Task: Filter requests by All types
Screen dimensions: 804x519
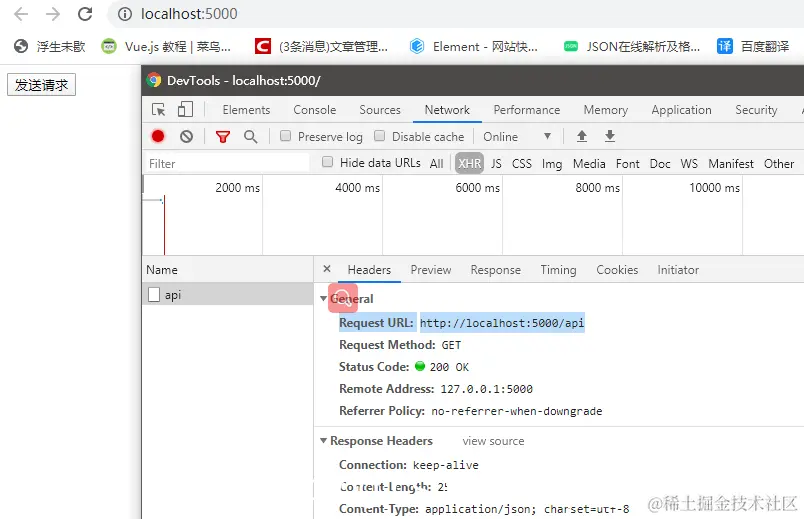Action: 436,164
